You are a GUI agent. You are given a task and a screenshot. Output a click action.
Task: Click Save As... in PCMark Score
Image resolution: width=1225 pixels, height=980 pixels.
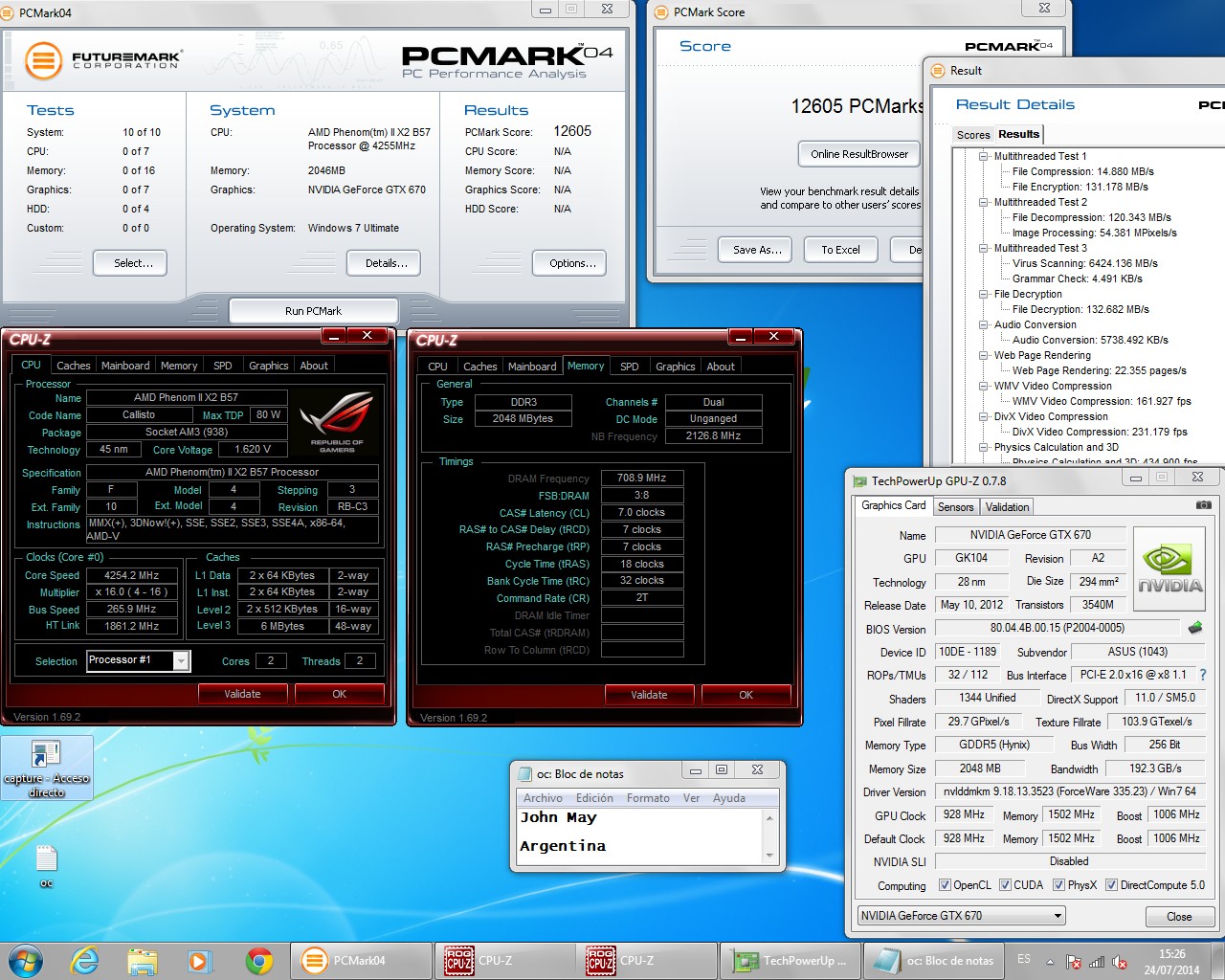757,250
